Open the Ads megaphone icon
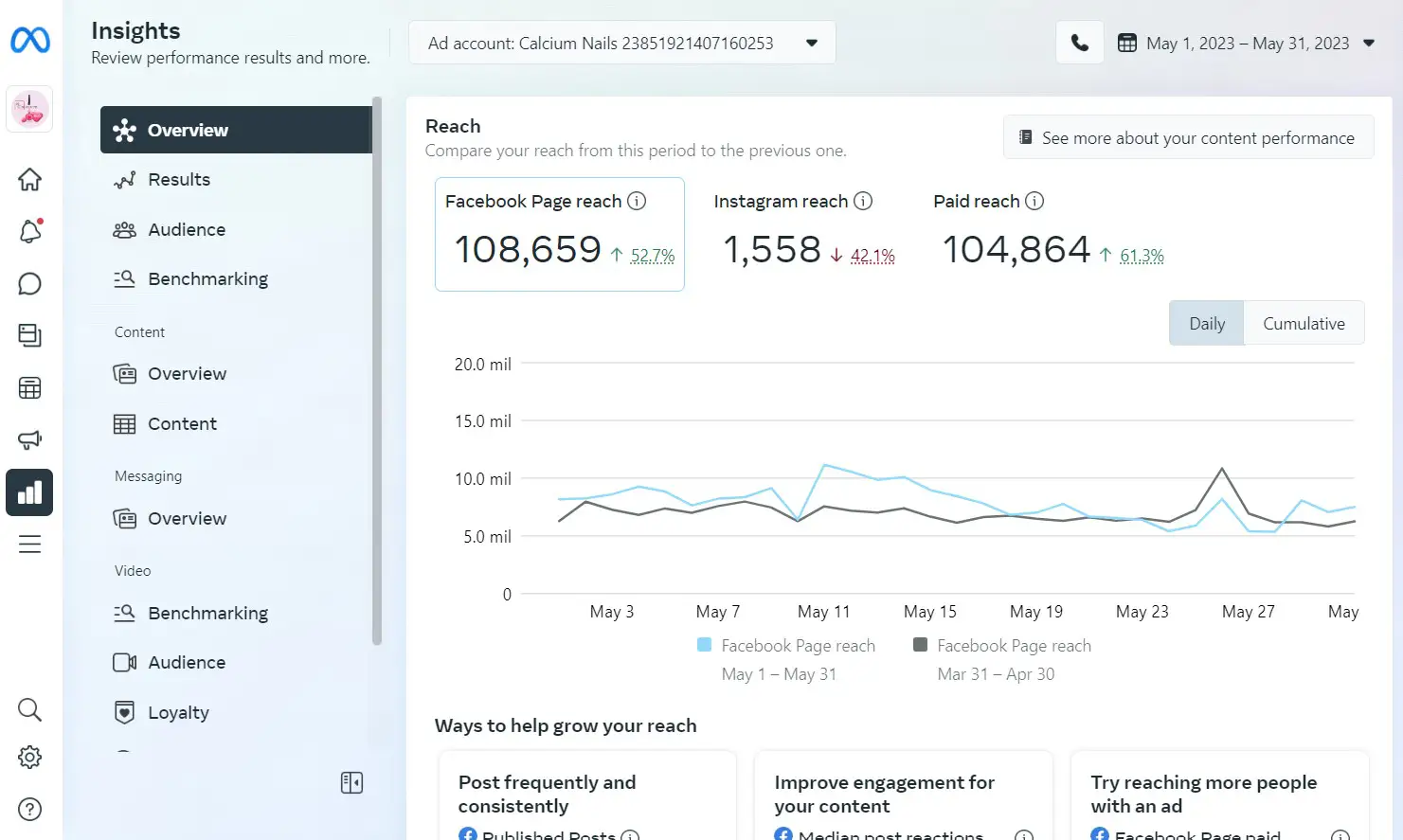The width and height of the screenshot is (1403, 840). (29, 439)
